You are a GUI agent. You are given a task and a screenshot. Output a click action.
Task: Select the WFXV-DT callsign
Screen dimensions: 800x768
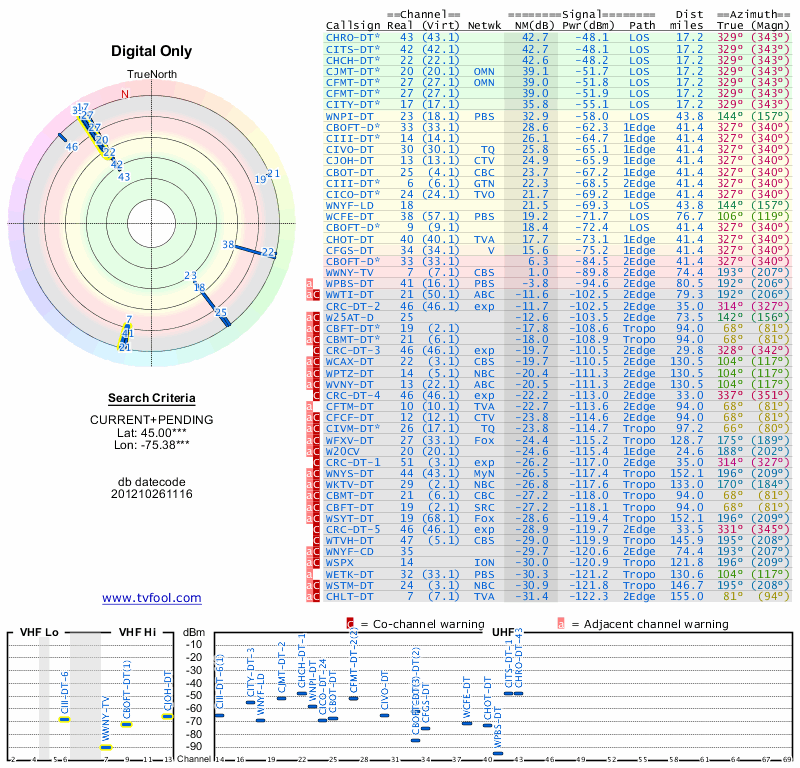coord(349,440)
